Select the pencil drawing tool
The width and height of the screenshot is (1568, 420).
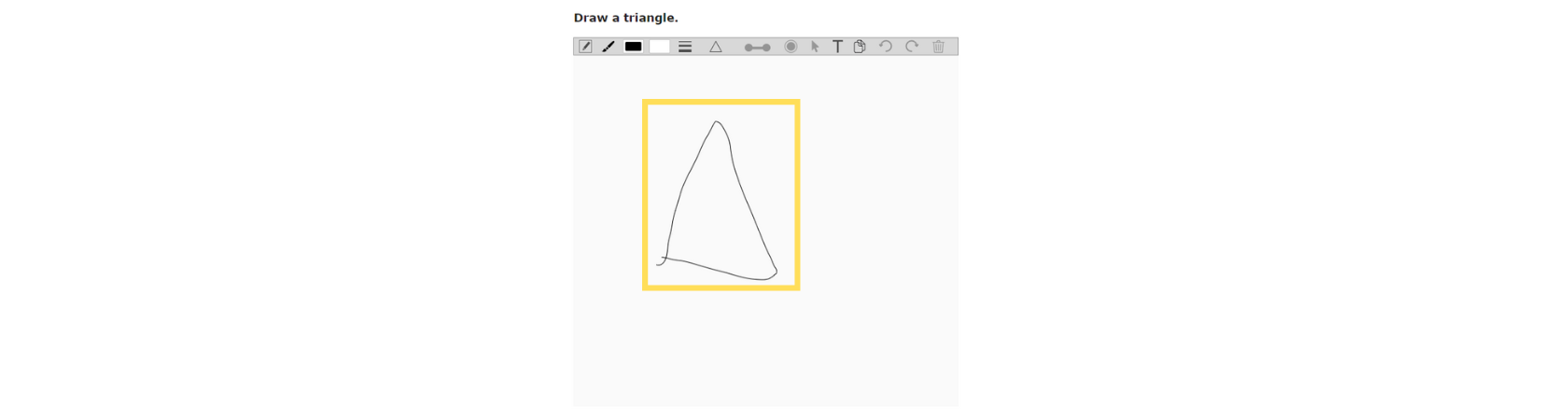click(585, 47)
